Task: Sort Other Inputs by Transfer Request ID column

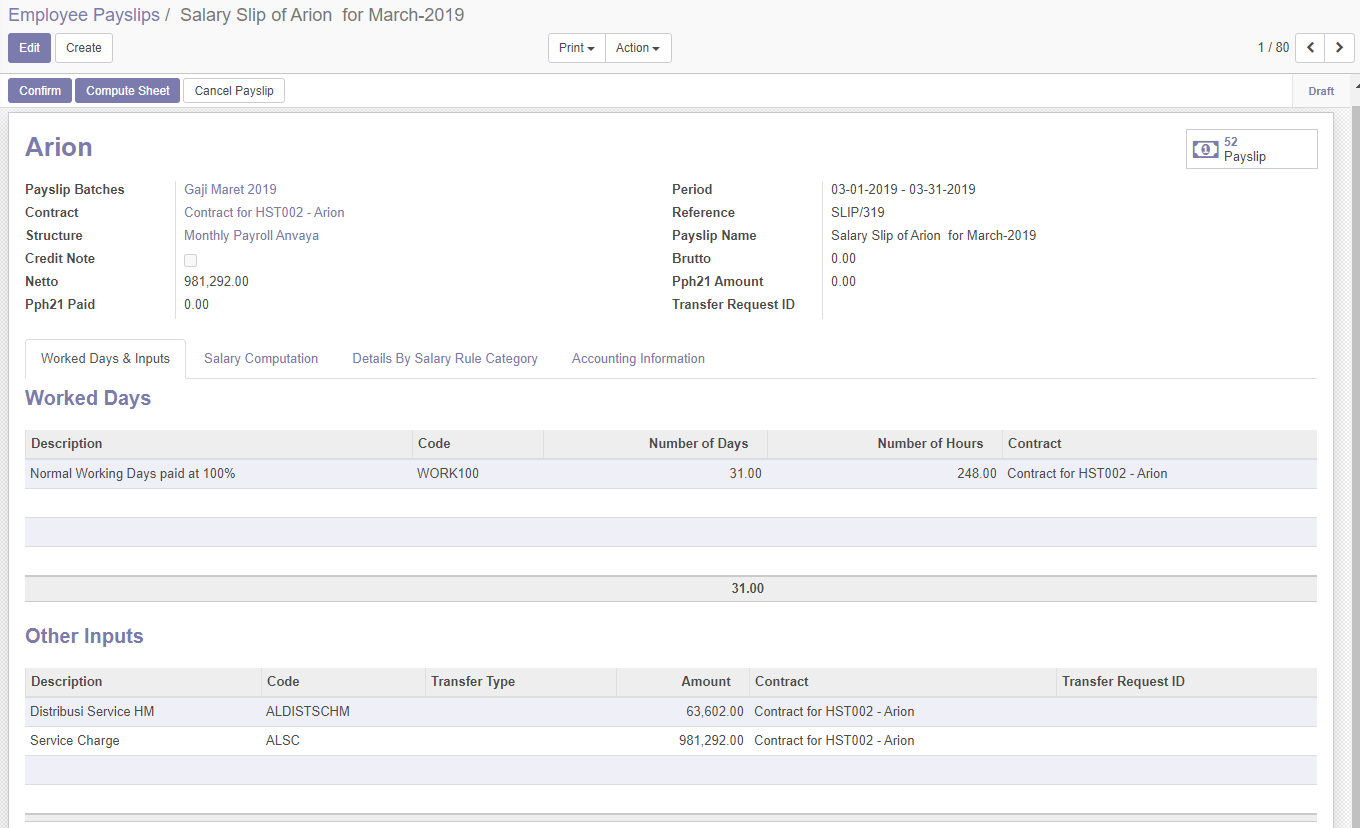Action: tap(1186, 682)
